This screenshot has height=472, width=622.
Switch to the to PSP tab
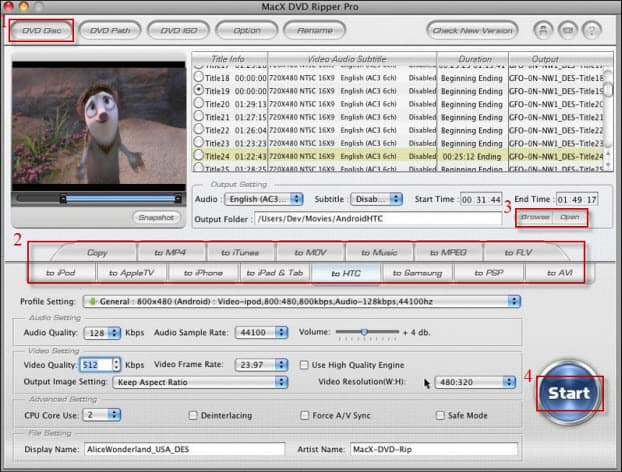tap(489, 273)
